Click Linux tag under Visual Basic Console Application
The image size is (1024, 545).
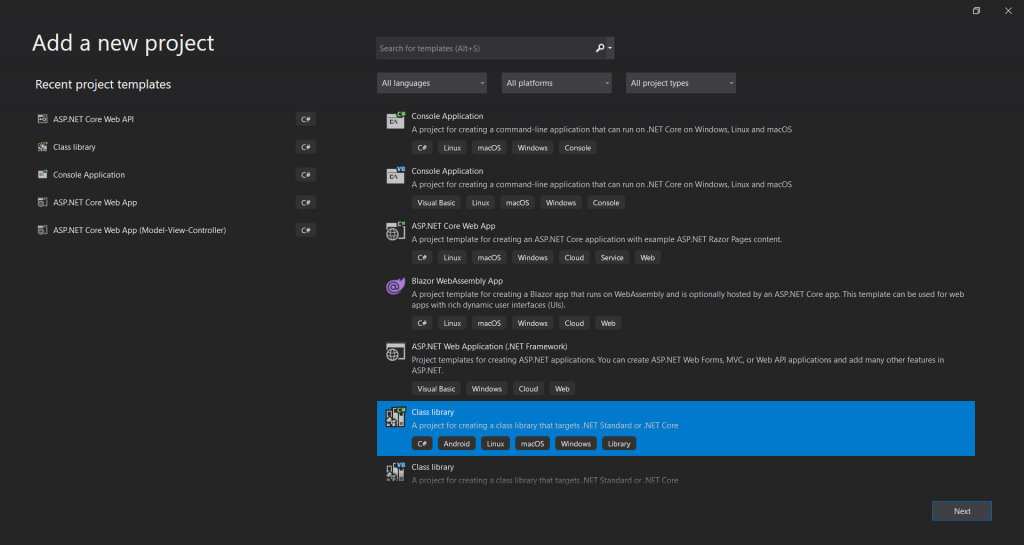pos(481,203)
